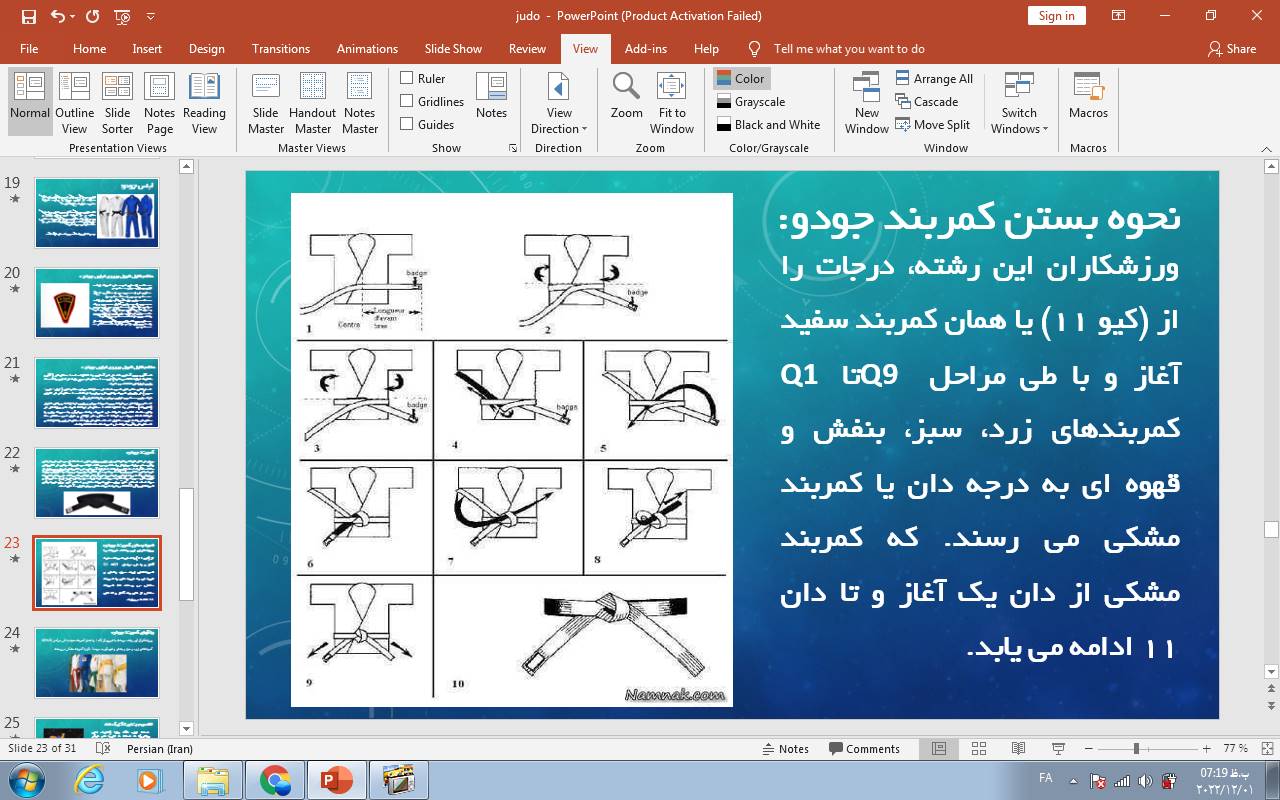This screenshot has width=1280, height=800.
Task: Open Customize Quick Access Toolbar dropdown
Action: pyautogui.click(x=151, y=16)
